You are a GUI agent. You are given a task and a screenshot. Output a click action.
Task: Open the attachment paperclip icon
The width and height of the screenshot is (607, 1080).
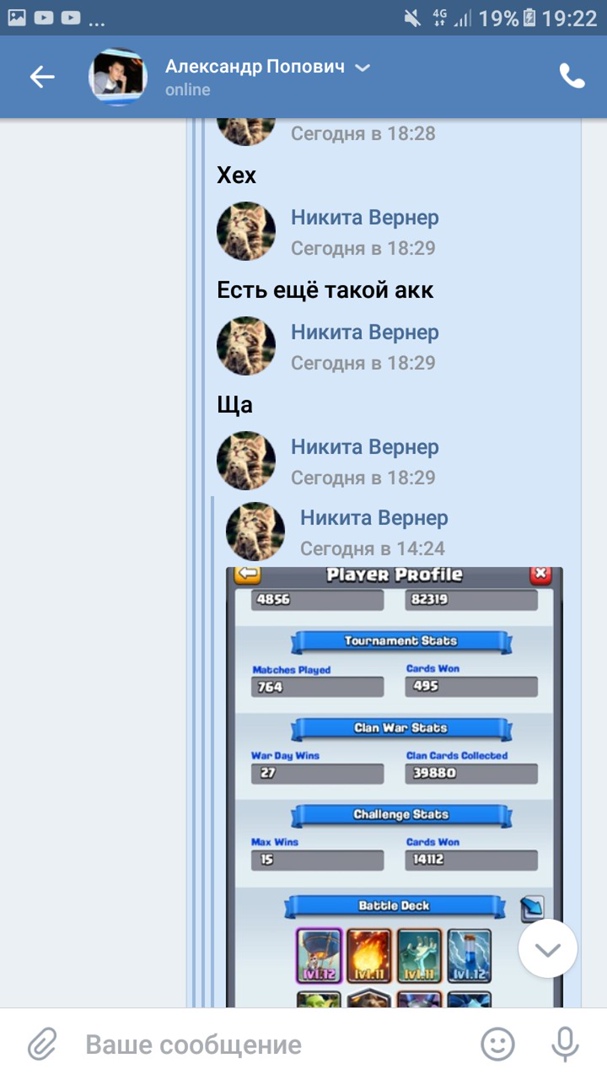[x=42, y=1045]
